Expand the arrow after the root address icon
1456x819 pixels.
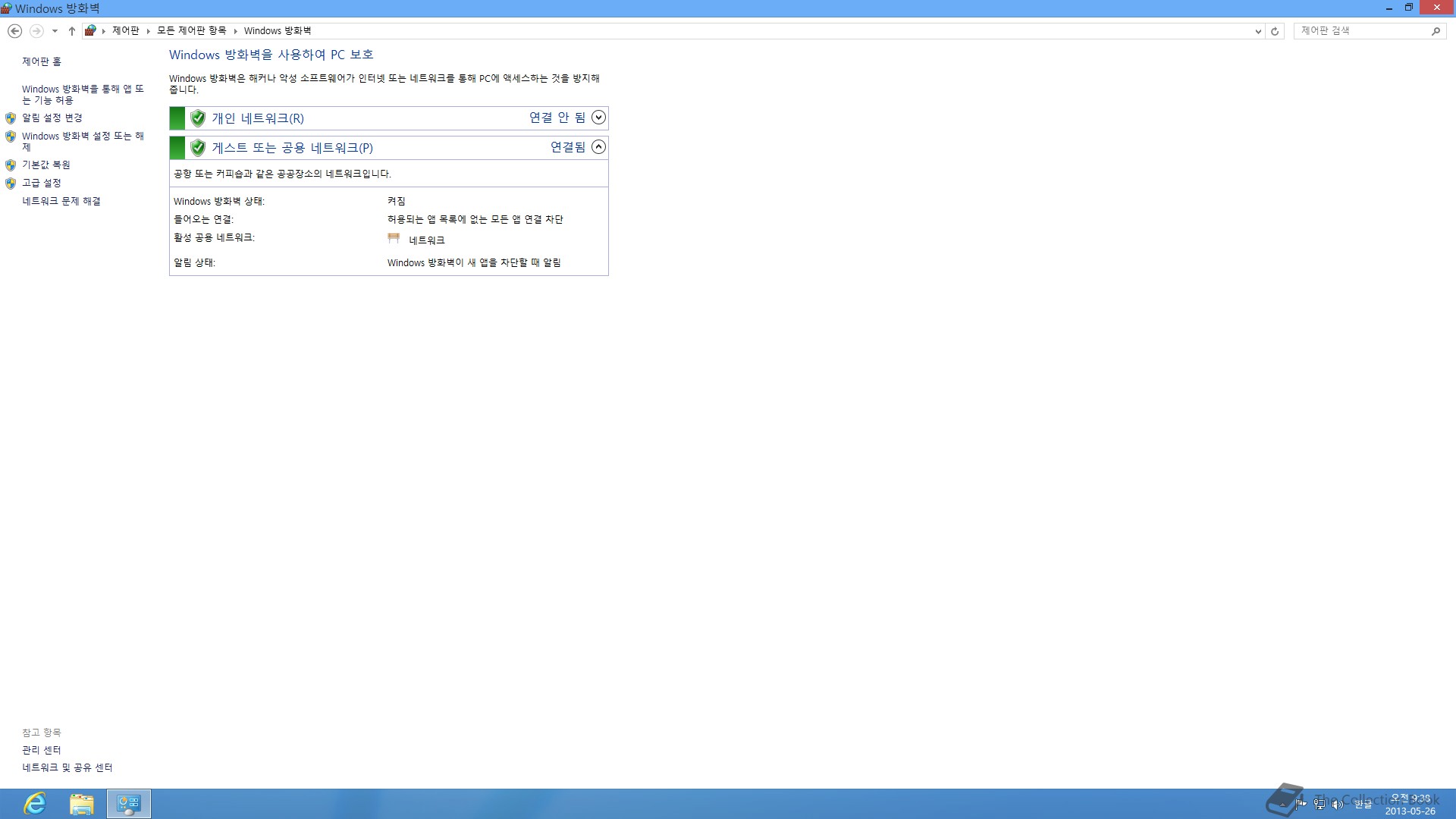click(x=104, y=31)
